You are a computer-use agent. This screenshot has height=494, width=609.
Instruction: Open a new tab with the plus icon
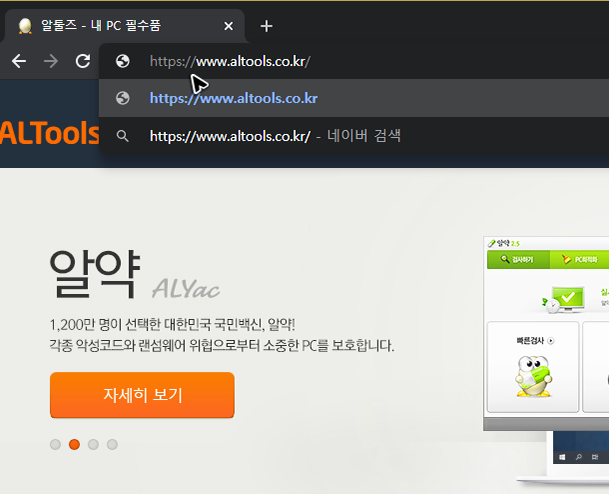[266, 26]
